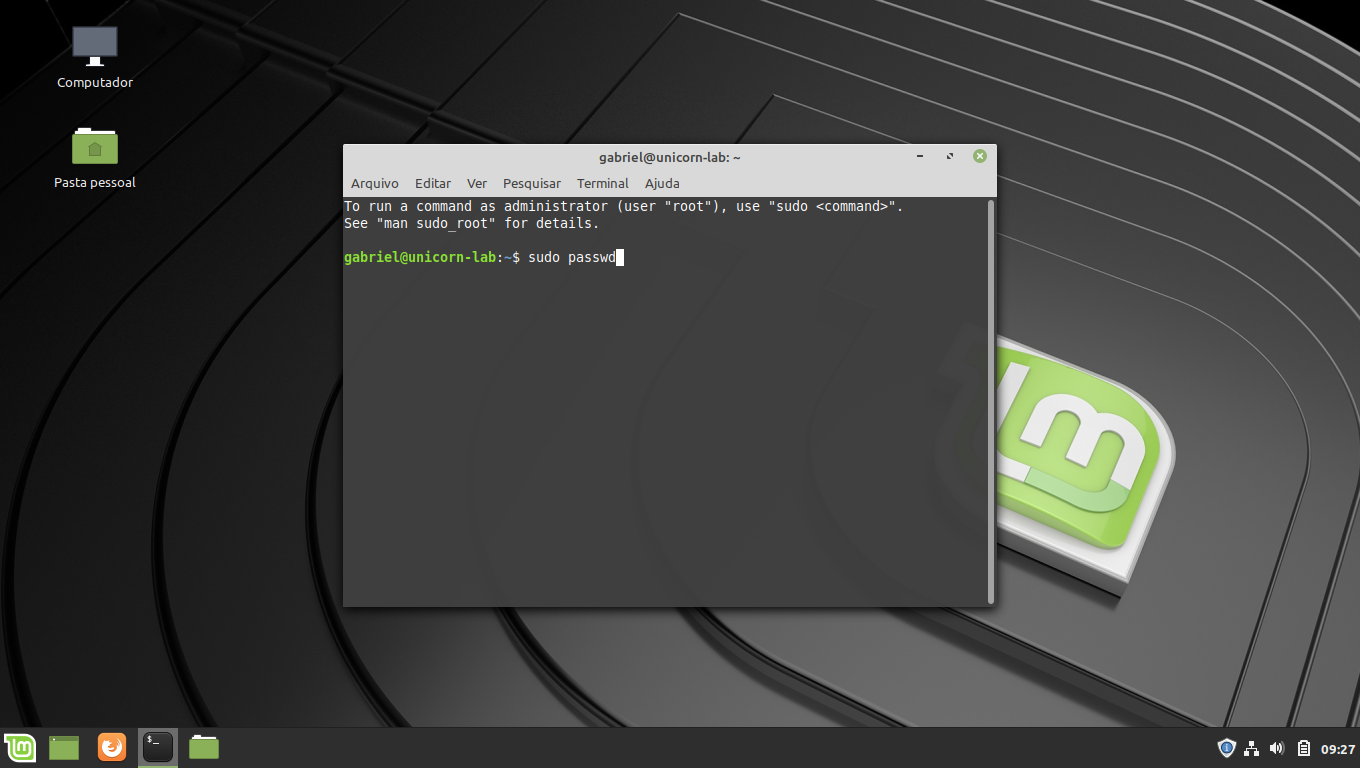Viewport: 1360px width, 768px height.
Task: Maximize the terminal window
Action: pyautogui.click(x=950, y=156)
